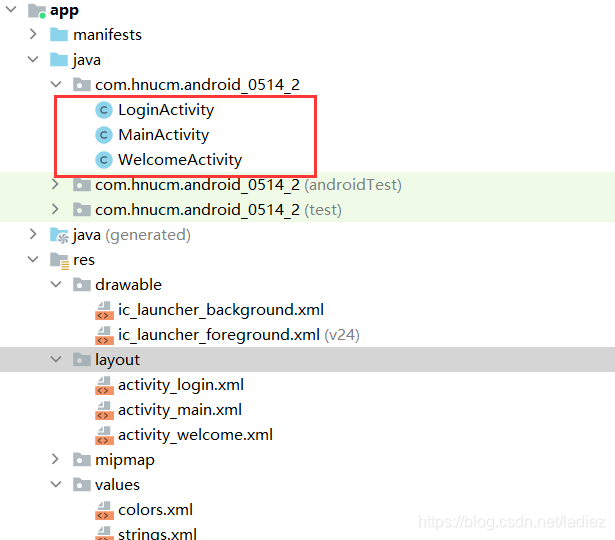
Task: Collapse the app module chevron
Action: (11, 9)
